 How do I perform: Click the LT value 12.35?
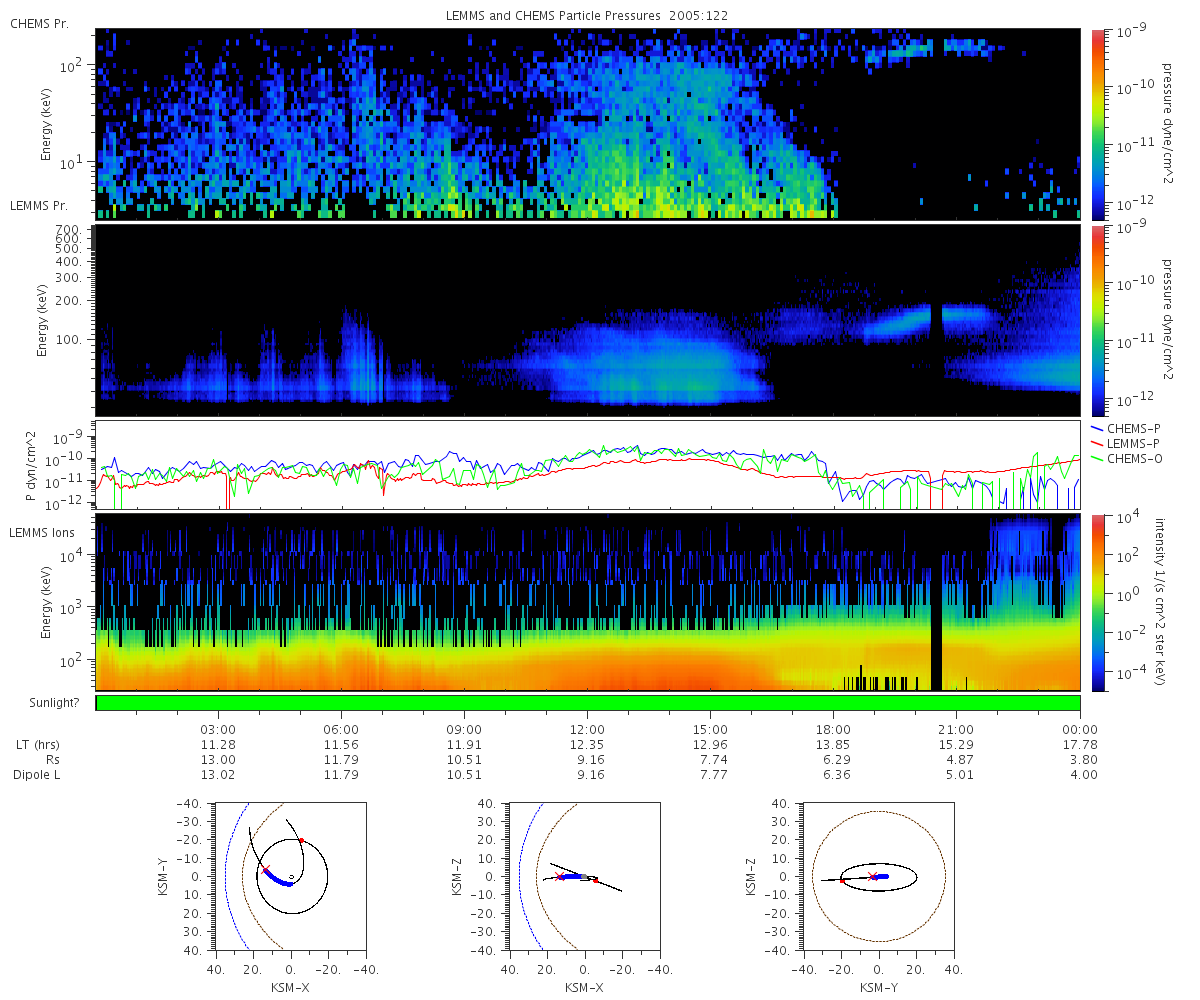587,745
